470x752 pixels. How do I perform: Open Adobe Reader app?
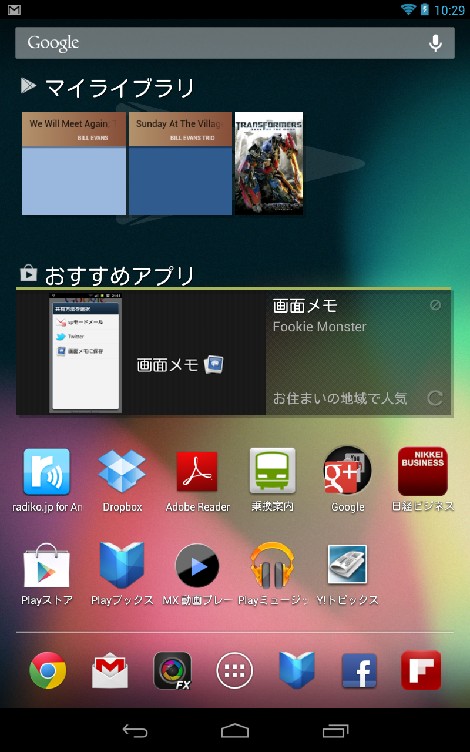pos(197,472)
